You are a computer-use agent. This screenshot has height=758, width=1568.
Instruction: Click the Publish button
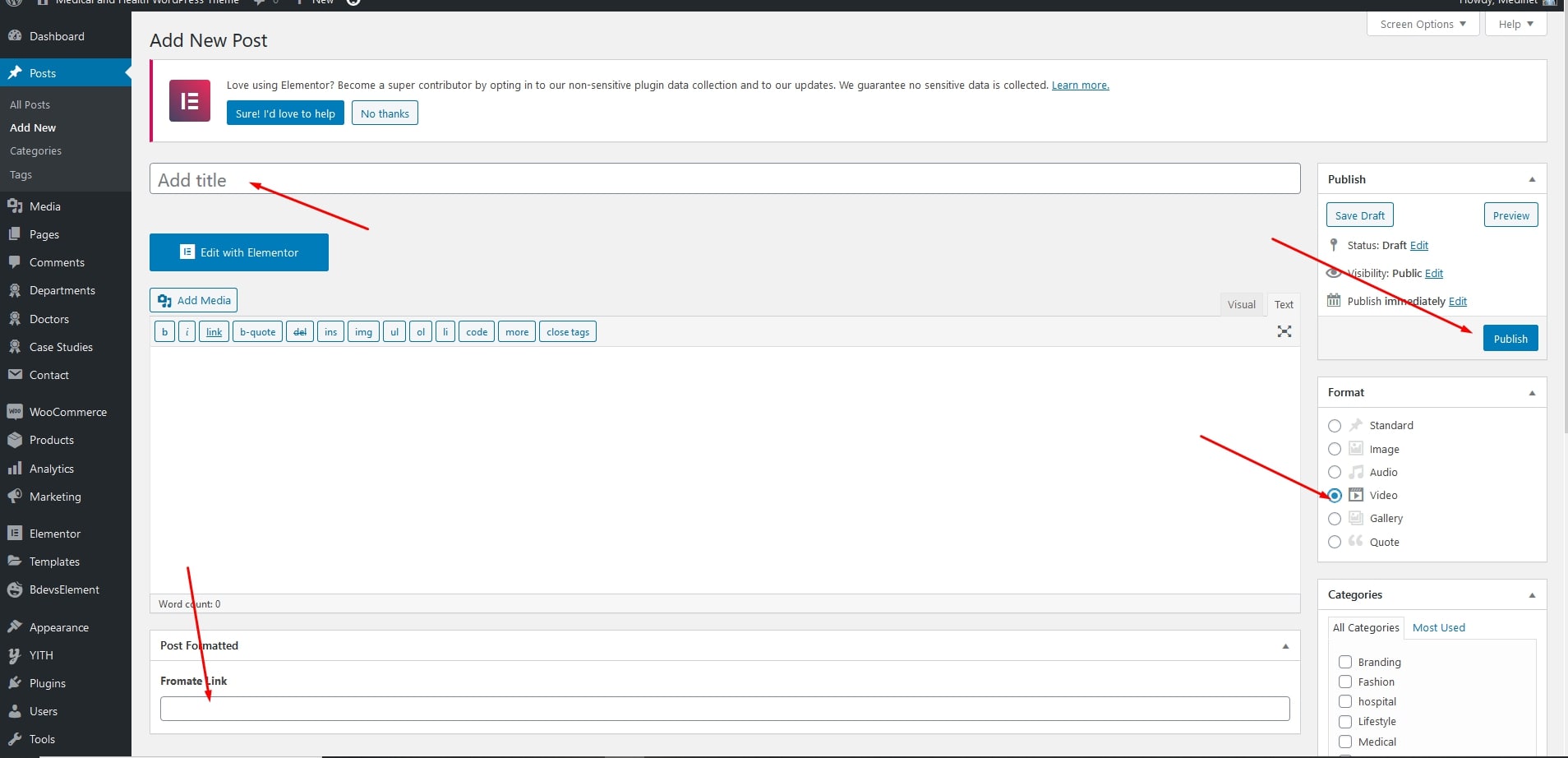[x=1510, y=339]
